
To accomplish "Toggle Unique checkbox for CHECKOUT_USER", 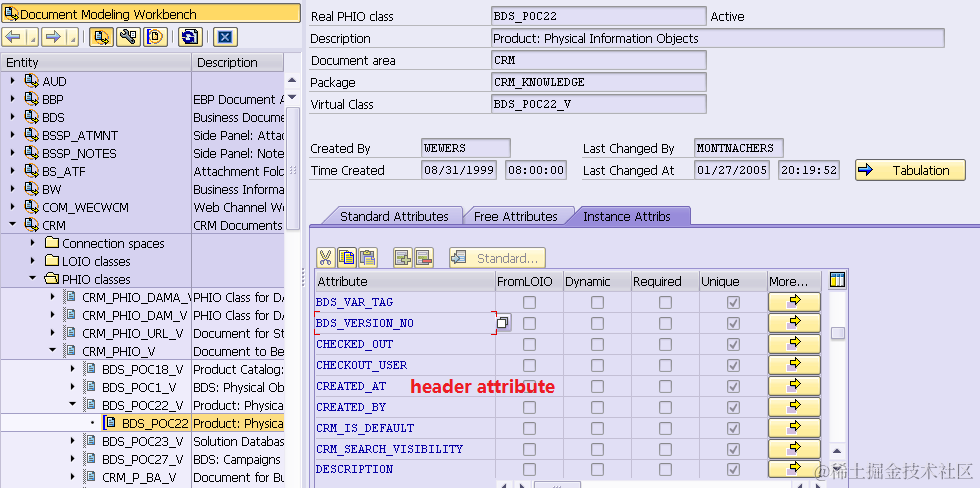I will pos(734,366).
